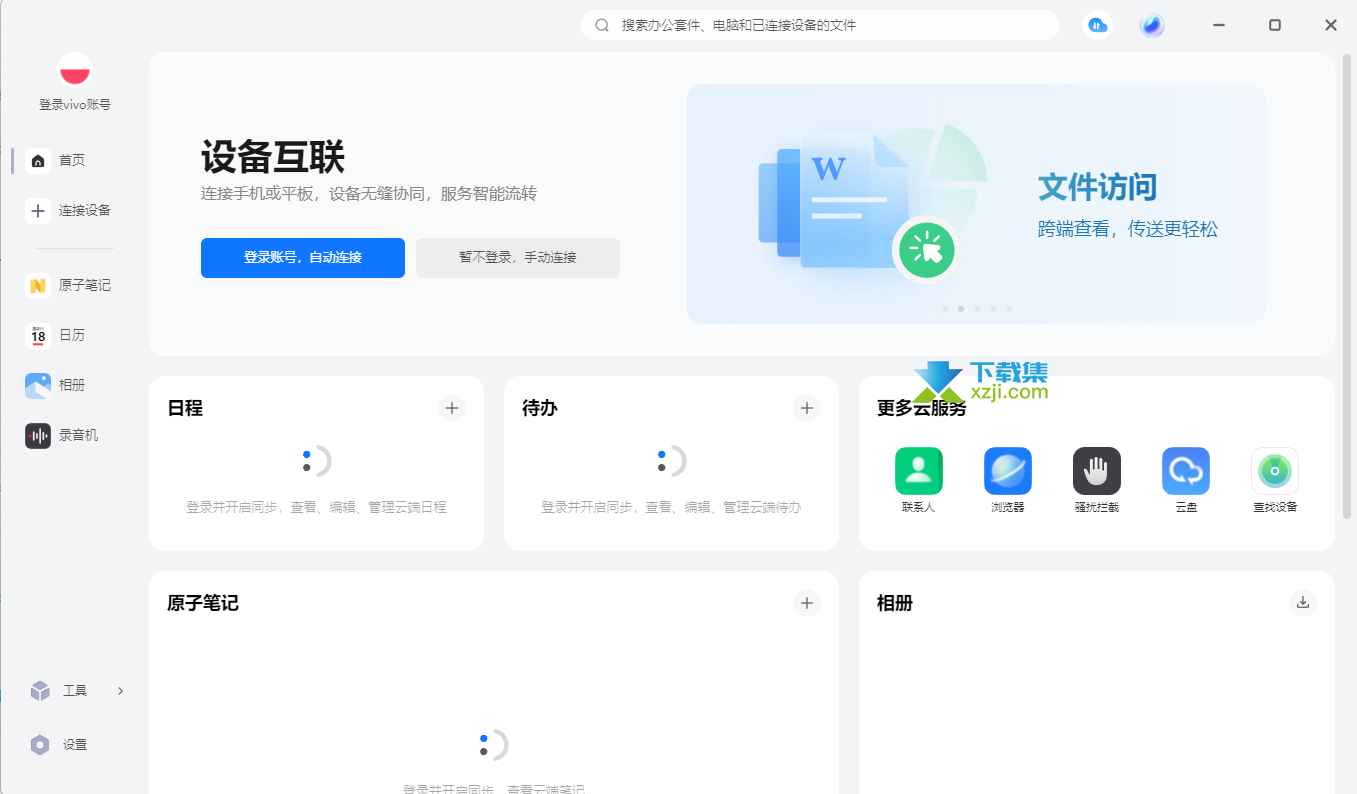Click 暂不登录，手动连接 button

518,258
